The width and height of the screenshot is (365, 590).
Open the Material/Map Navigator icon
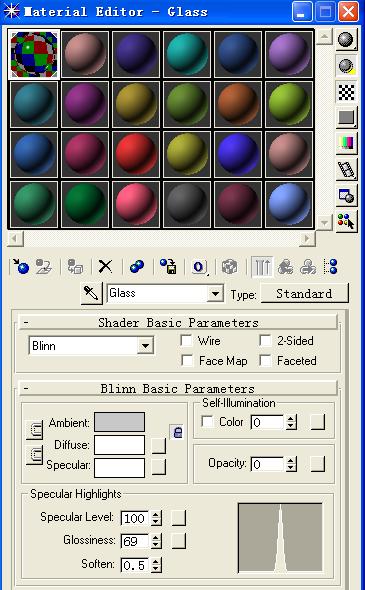point(330,267)
